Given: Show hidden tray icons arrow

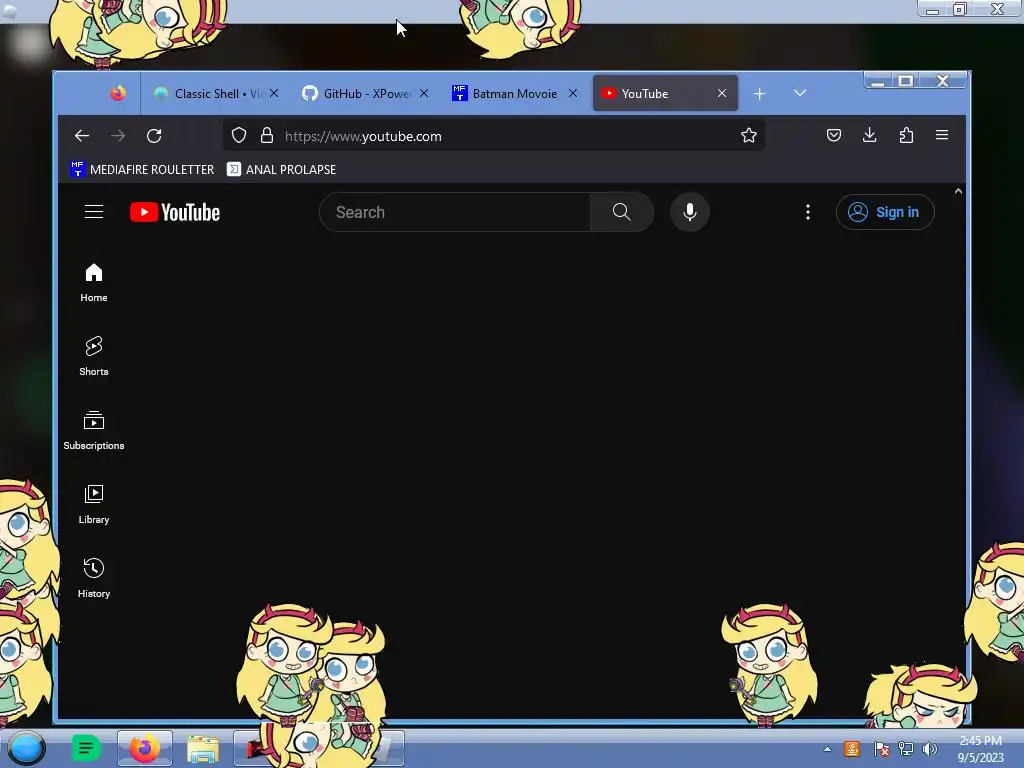Looking at the screenshot, I should tap(827, 749).
